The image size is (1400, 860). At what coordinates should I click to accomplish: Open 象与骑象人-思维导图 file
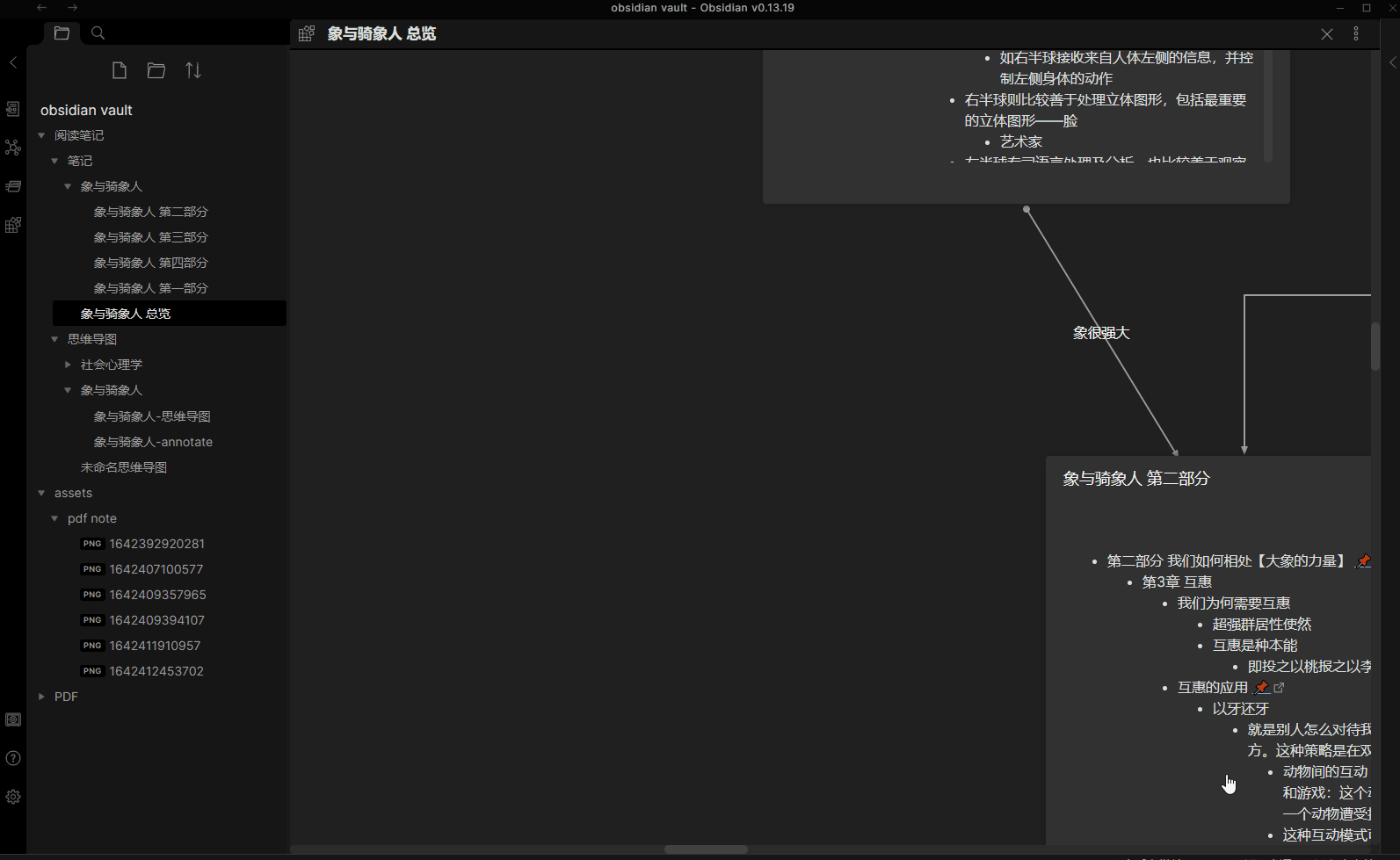coord(152,416)
